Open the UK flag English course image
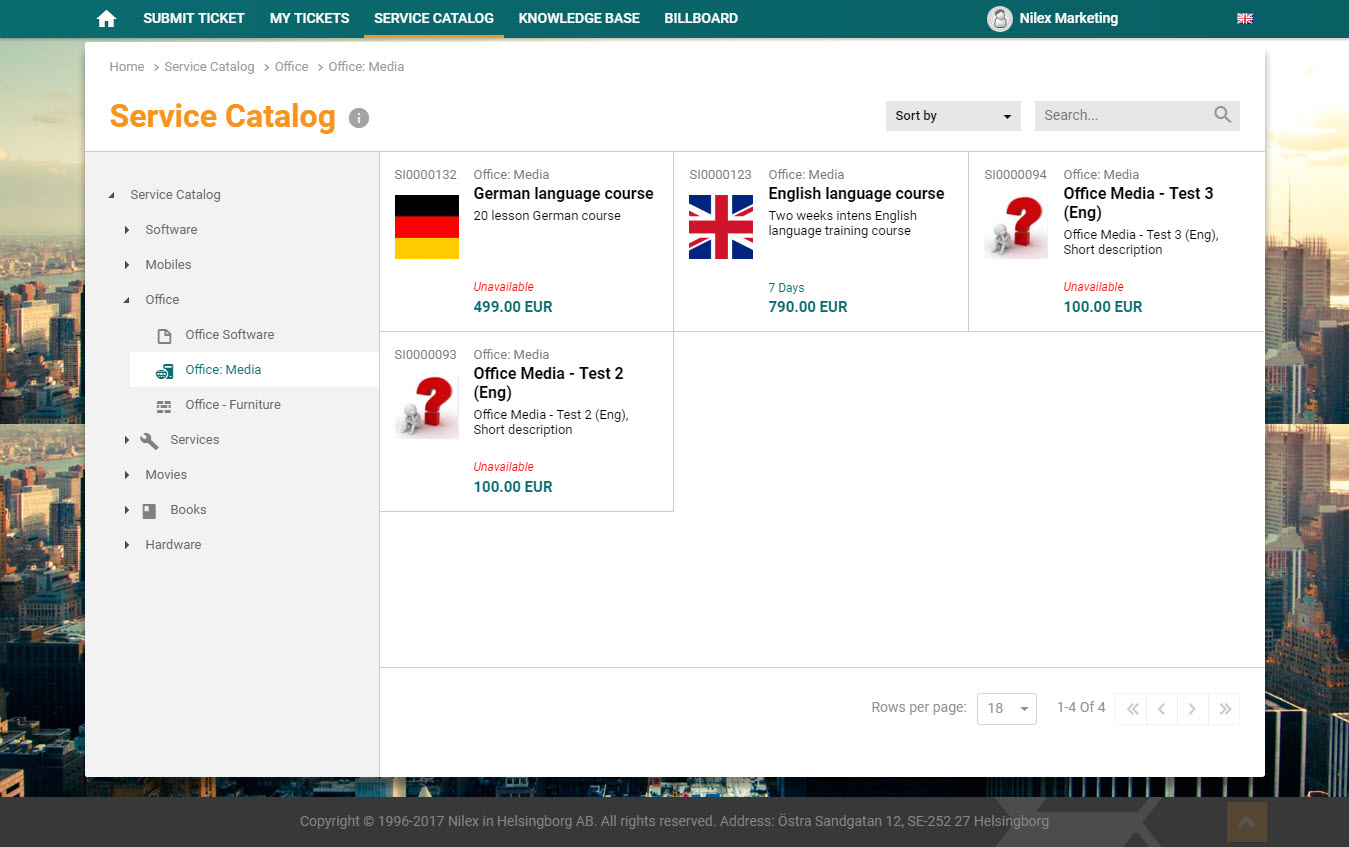The height and width of the screenshot is (847, 1349). (721, 227)
